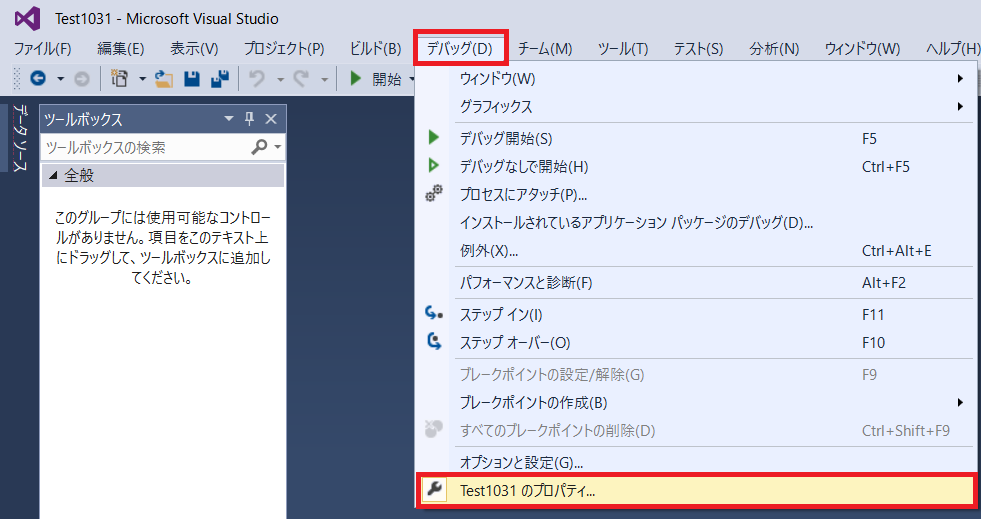Click the submenu arrow of グラフィックス
Screen dimensions: 981x519
coord(960,106)
